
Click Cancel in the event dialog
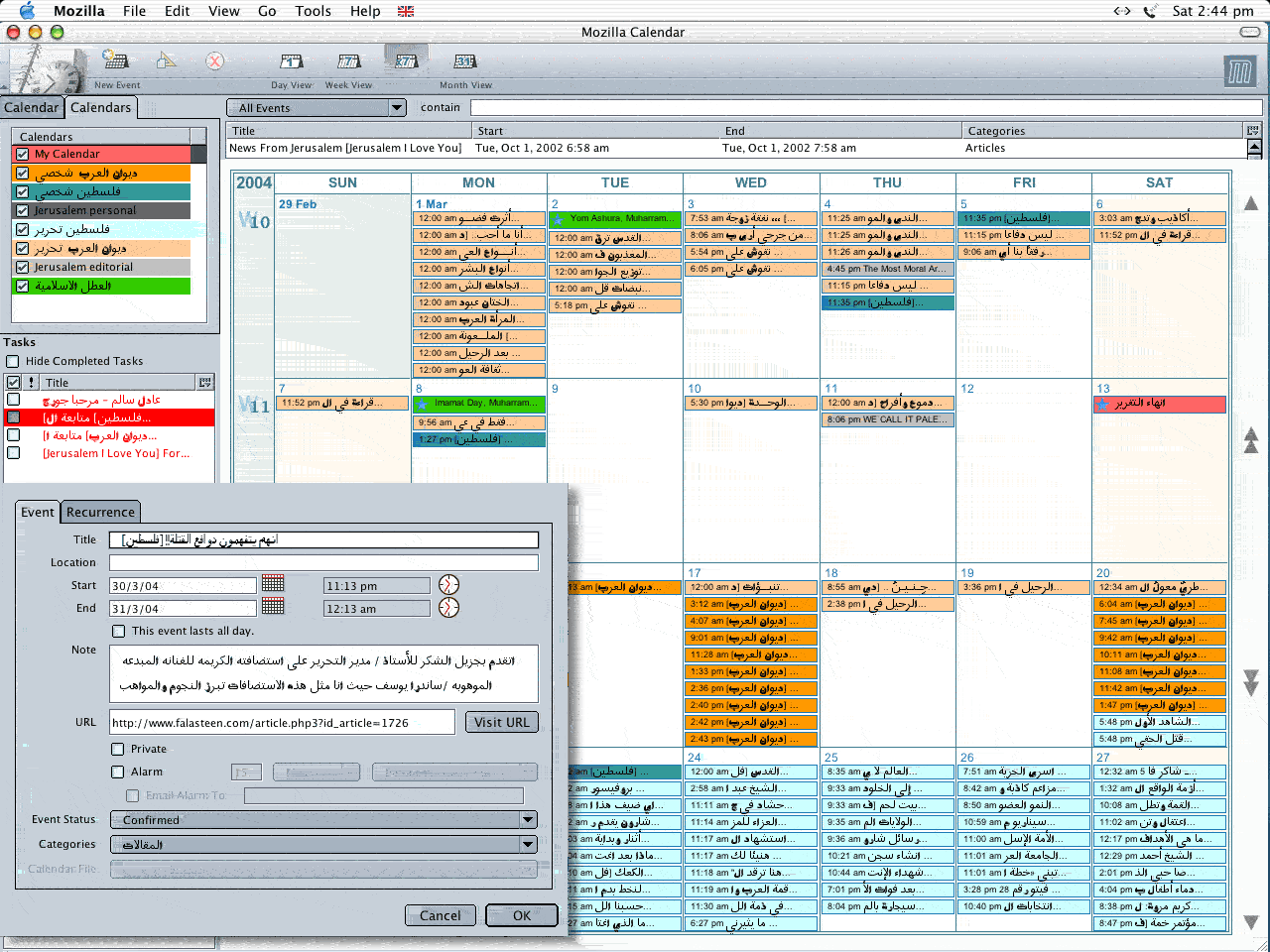[x=440, y=915]
